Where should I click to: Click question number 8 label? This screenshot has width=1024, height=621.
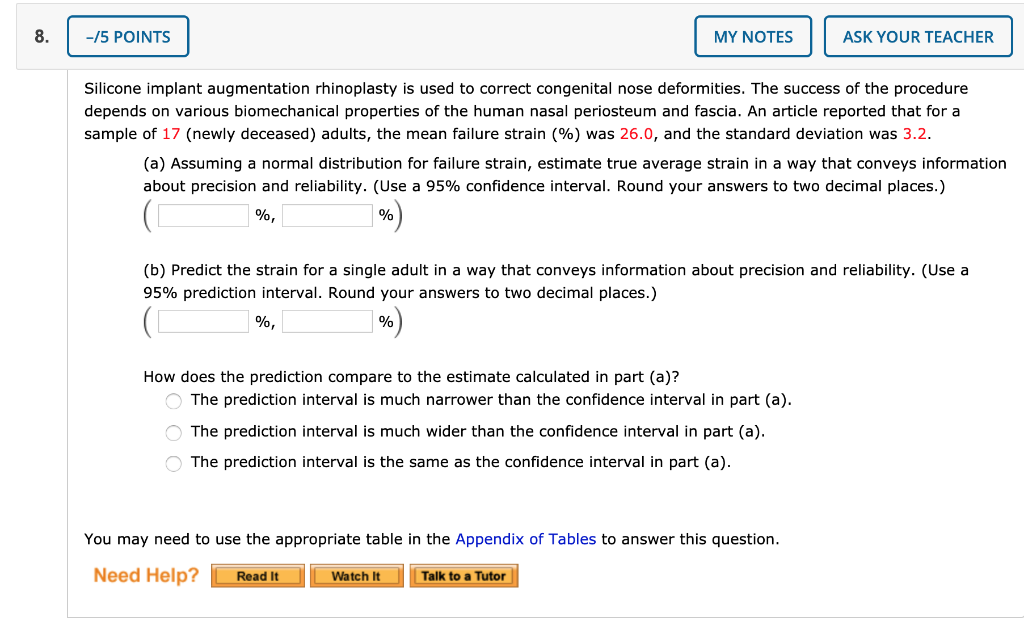tap(40, 36)
